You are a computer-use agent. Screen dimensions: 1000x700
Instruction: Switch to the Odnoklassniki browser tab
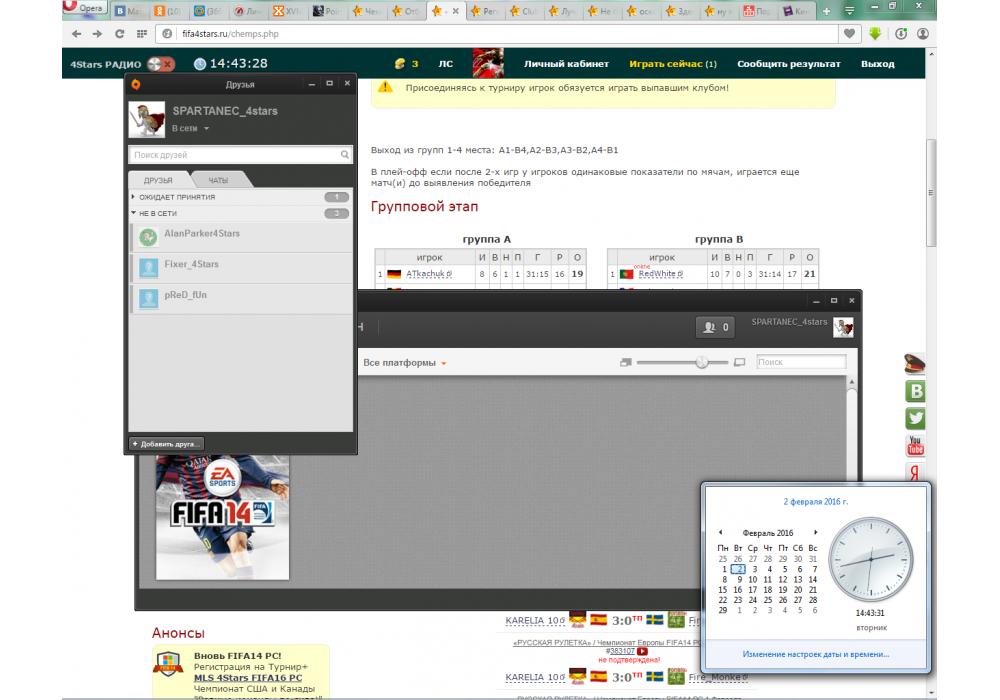click(168, 11)
